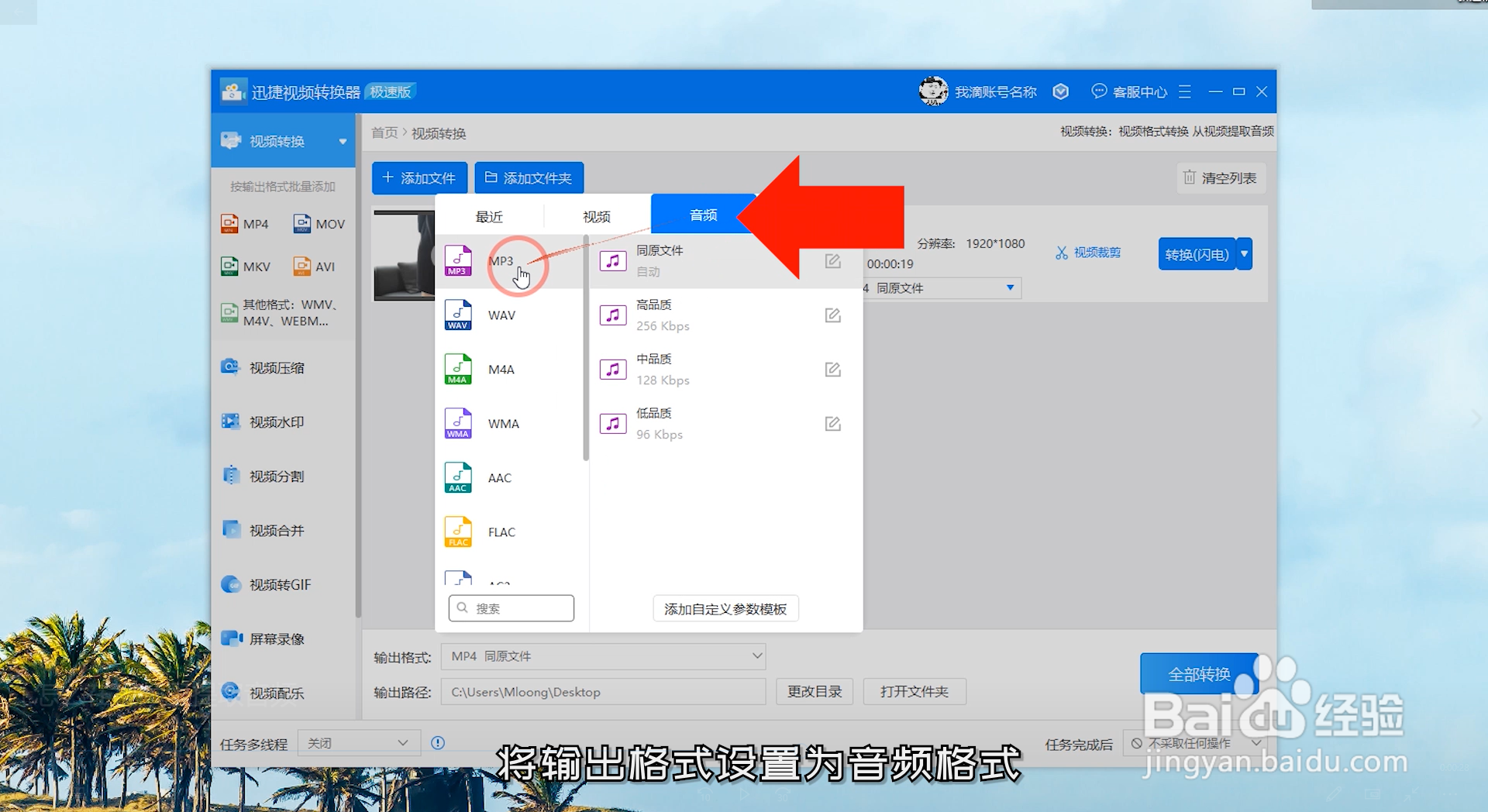Click the 输出路径 path field

(603, 692)
